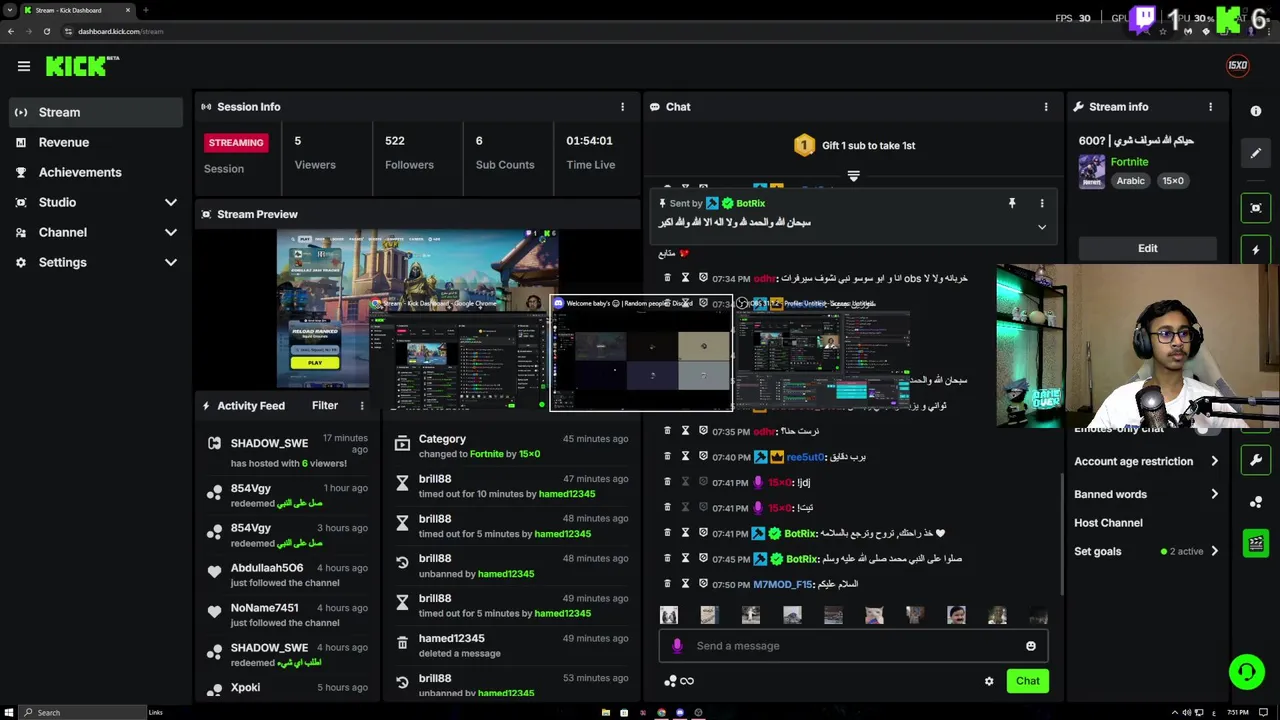The height and width of the screenshot is (720, 1280).
Task: Expand the pinned BotRix message chevron
Action: [x=1042, y=227]
